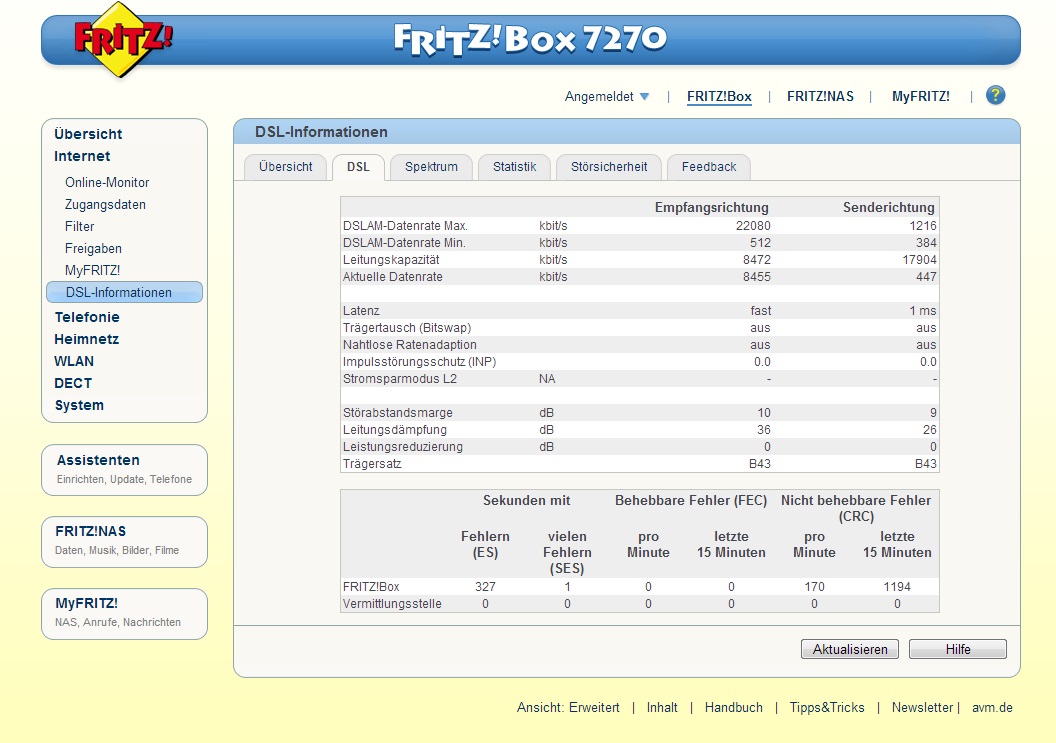Switch to the Spektrum tab
This screenshot has width=1056, height=743.
(x=431, y=167)
